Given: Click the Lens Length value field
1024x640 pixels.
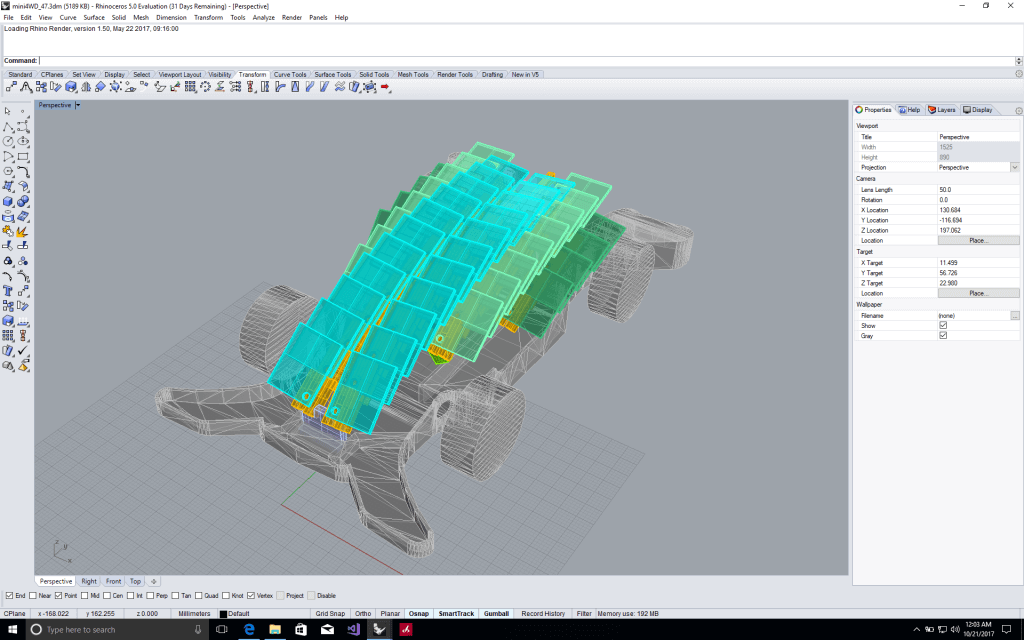Looking at the screenshot, I should click(978, 189).
